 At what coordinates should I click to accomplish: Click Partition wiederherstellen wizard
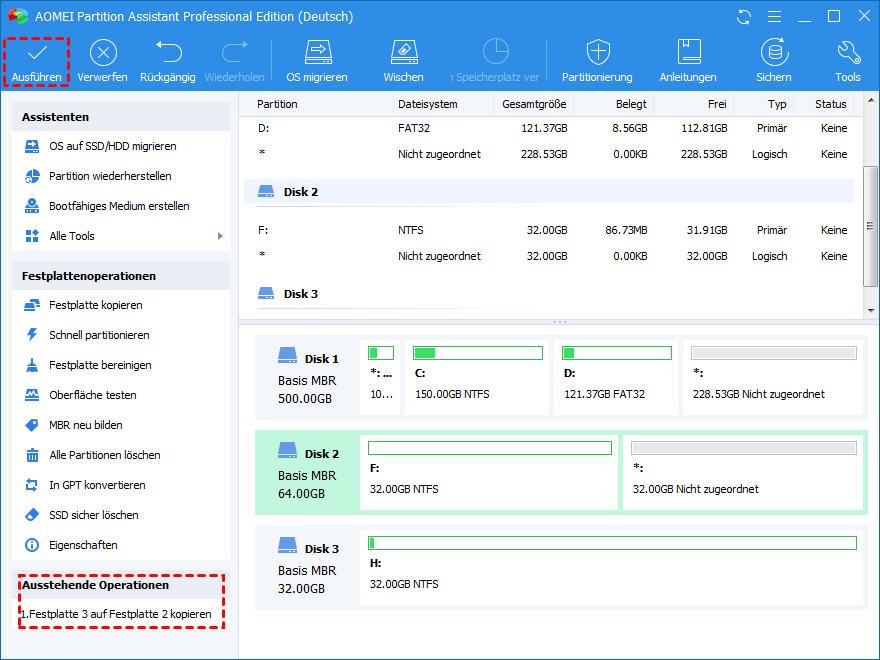click(x=110, y=176)
